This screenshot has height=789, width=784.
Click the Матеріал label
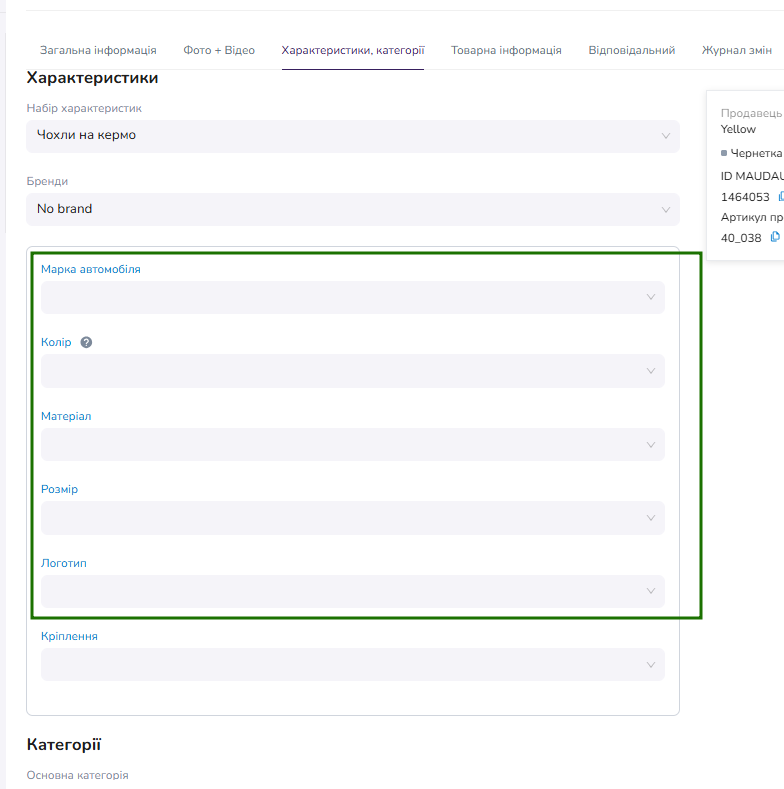coord(66,416)
